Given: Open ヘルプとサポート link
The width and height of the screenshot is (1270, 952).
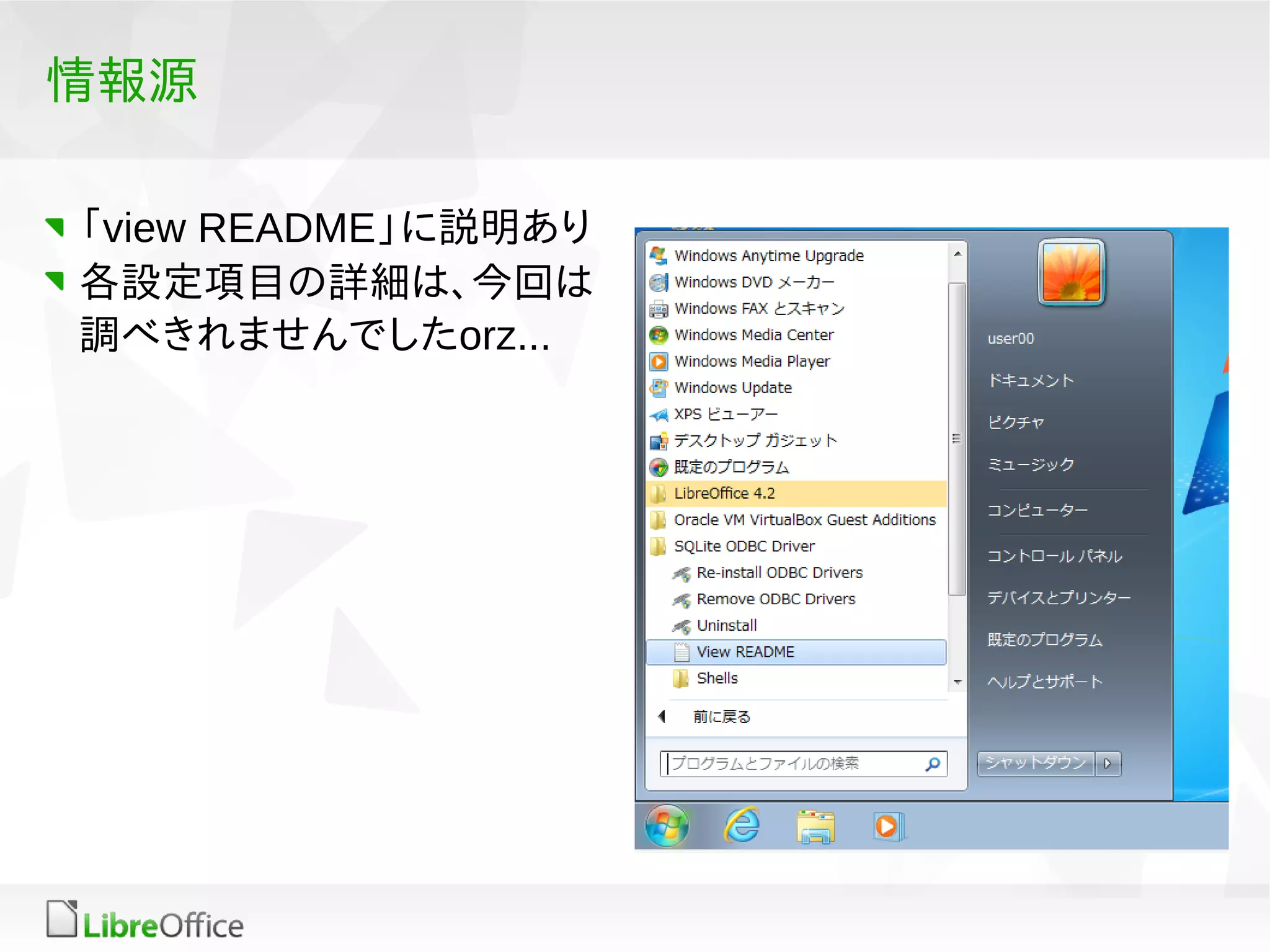Looking at the screenshot, I should pyautogui.click(x=1045, y=682).
